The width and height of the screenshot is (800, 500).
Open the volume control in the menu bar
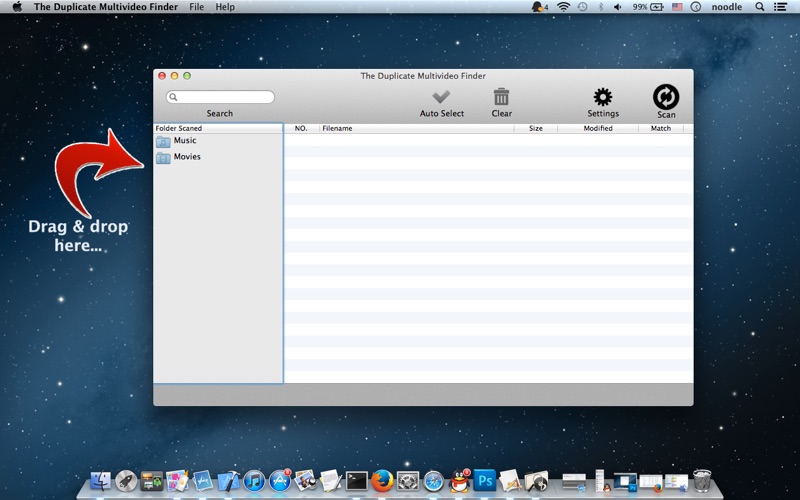[x=617, y=7]
